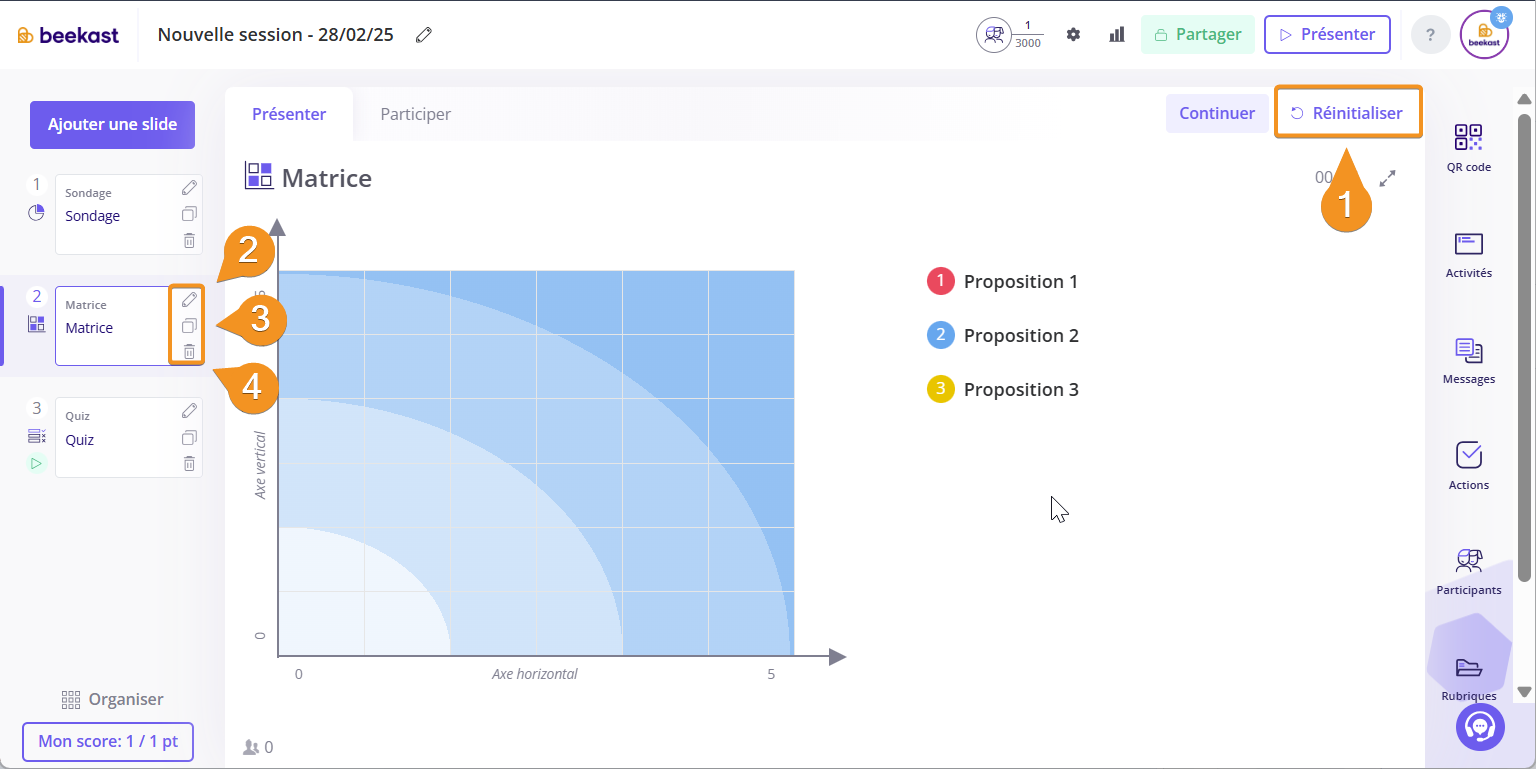Click the Partager button
This screenshot has height=769, width=1536.
pos(1198,35)
